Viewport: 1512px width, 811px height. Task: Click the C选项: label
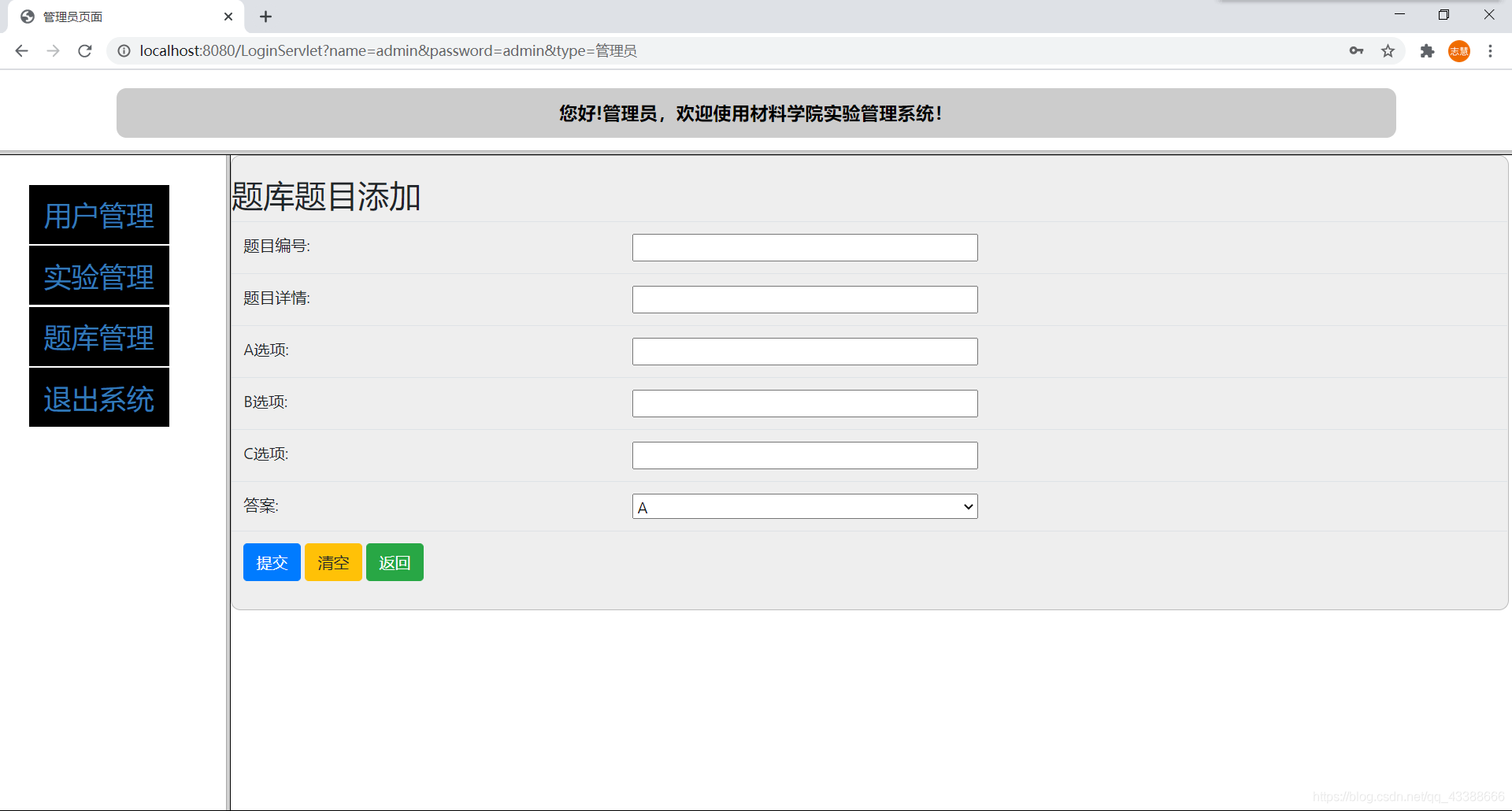pos(266,454)
